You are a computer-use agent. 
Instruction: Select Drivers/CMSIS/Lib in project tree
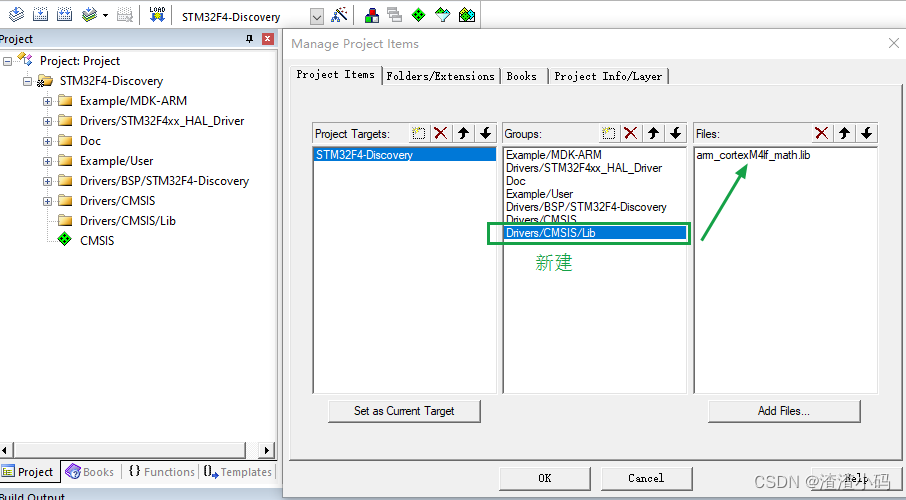128,221
